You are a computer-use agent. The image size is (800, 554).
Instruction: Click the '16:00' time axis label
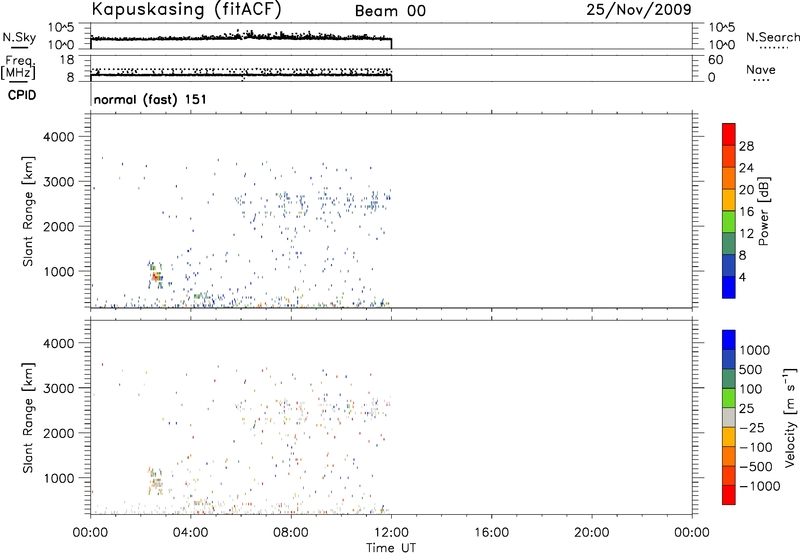coord(491,533)
